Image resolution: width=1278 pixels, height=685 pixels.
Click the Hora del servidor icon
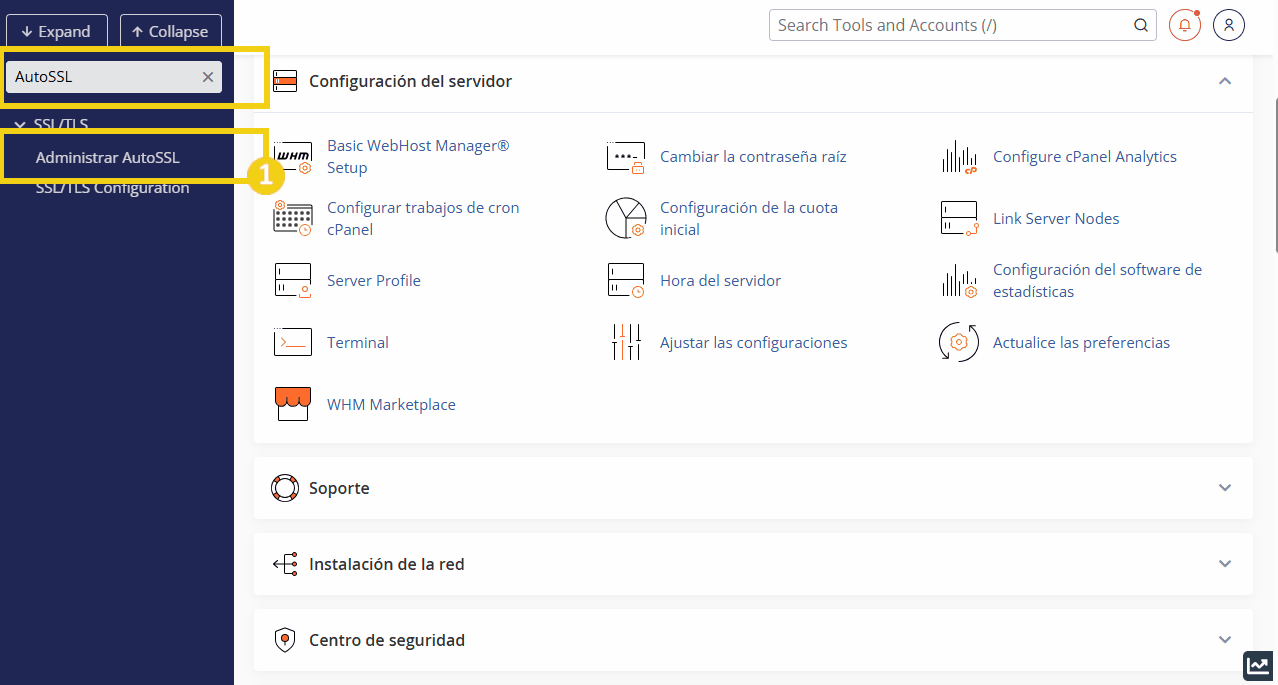(626, 280)
